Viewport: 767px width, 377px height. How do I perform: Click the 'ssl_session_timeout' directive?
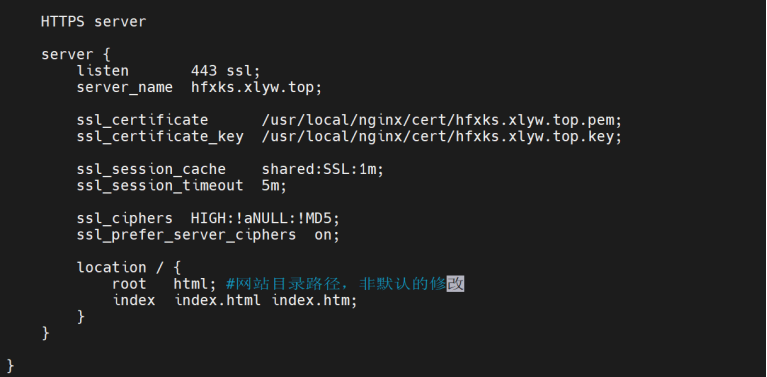click(160, 186)
